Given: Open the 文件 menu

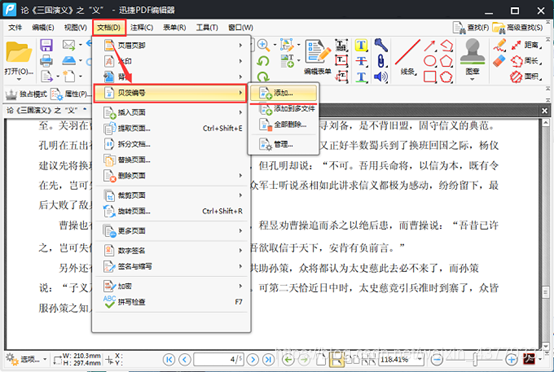Looking at the screenshot, I should pyautogui.click(x=15, y=28).
